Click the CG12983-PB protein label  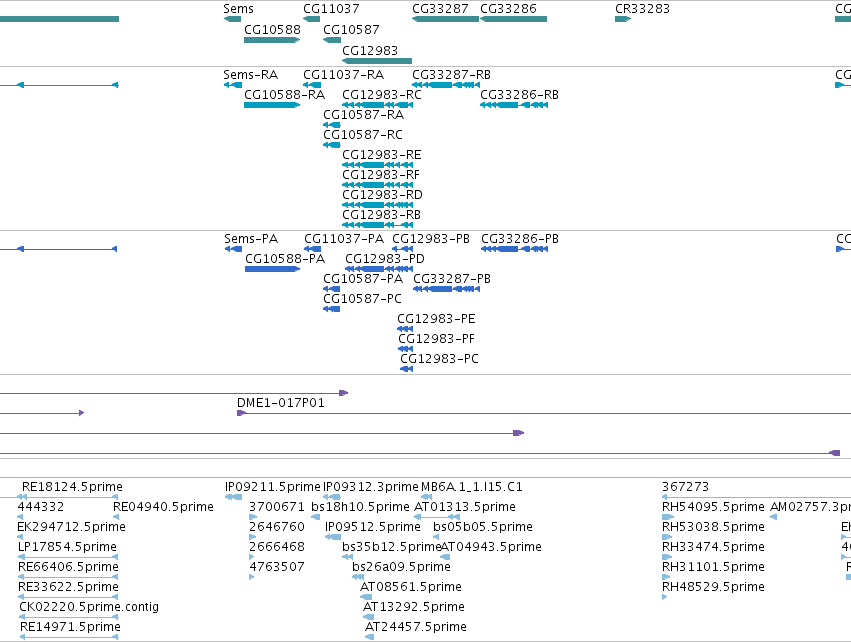click(x=431, y=239)
